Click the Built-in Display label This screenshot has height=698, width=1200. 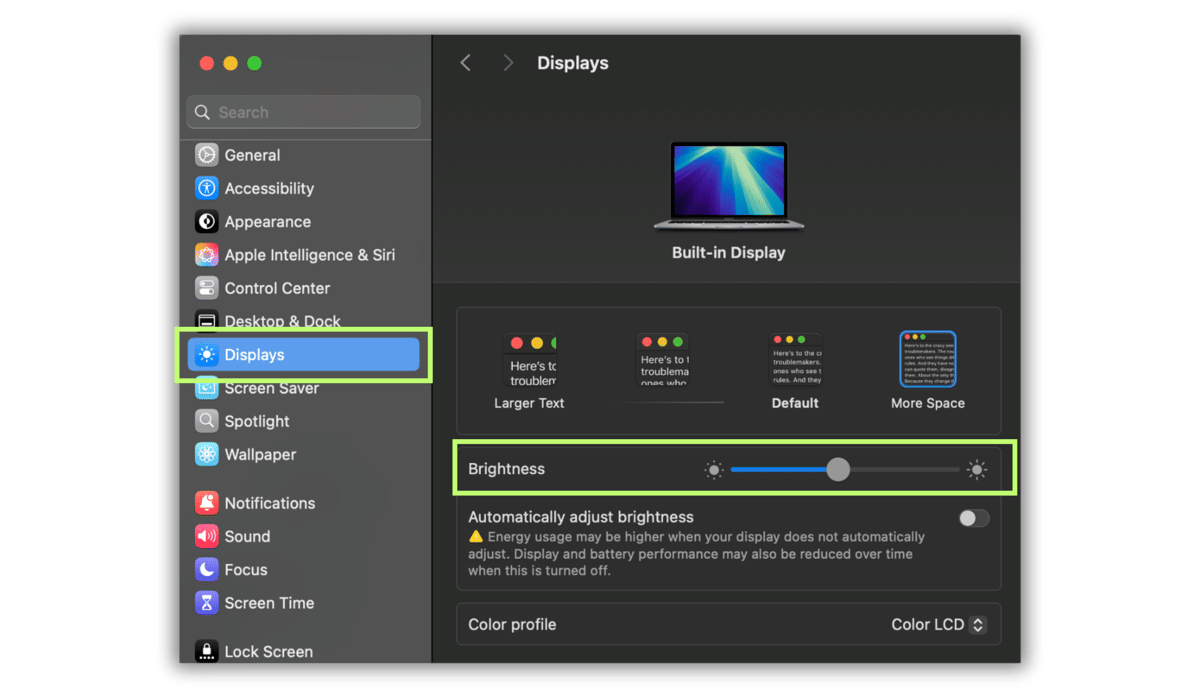(728, 253)
